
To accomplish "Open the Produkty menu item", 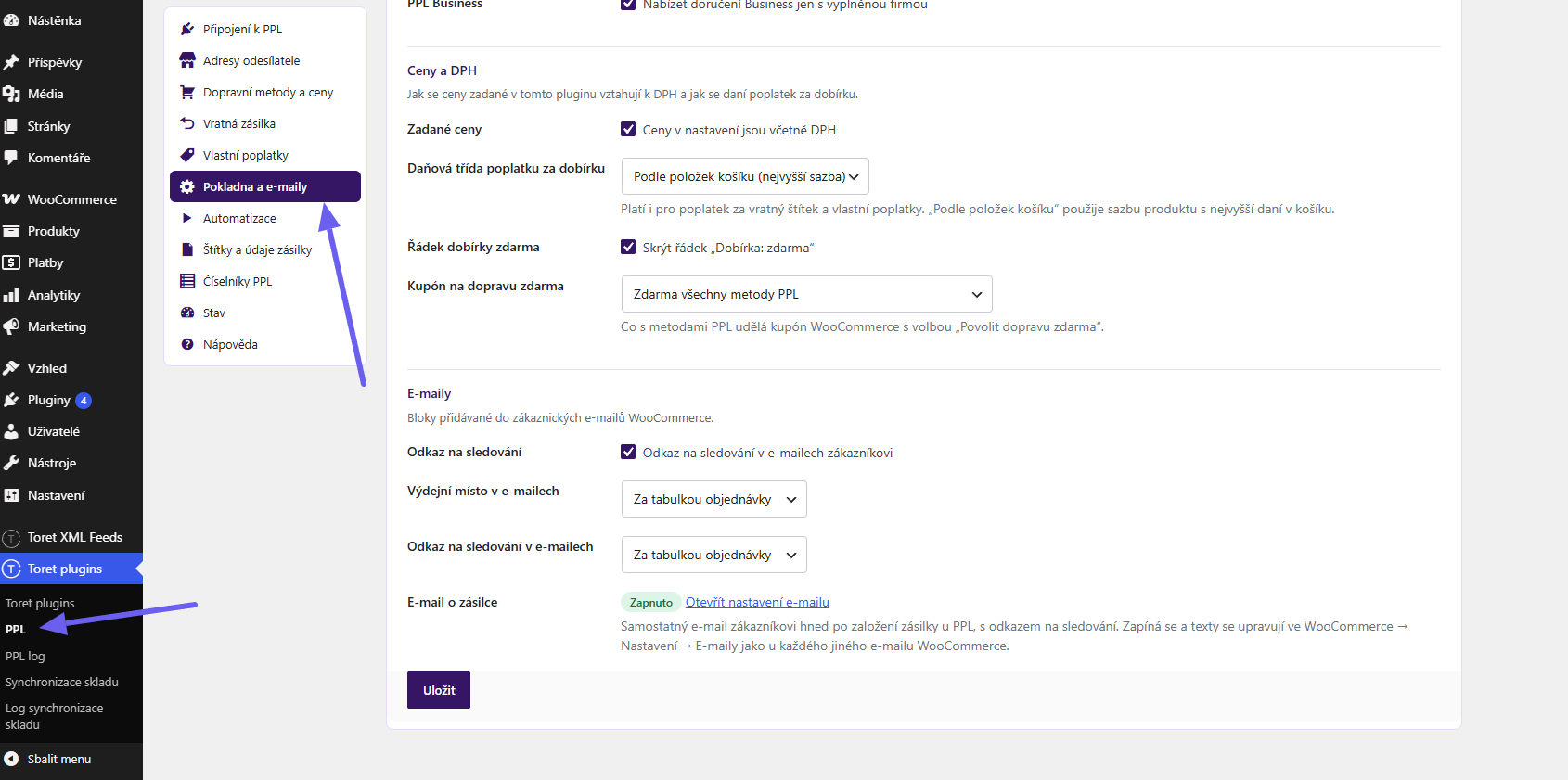I will click(x=71, y=231).
